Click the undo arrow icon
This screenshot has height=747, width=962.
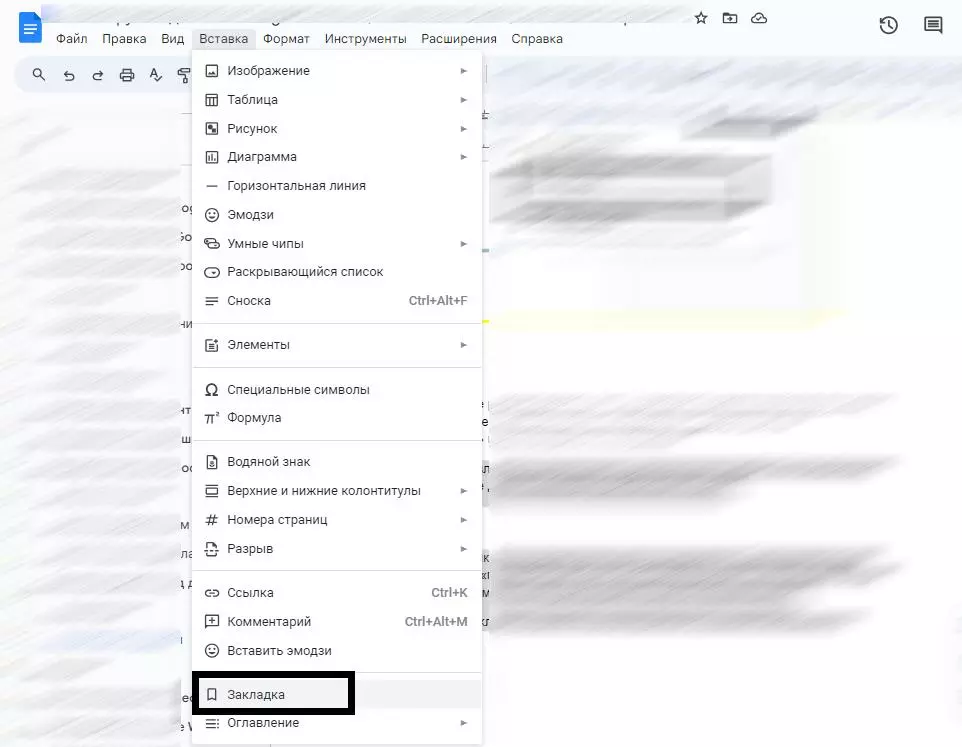[69, 74]
